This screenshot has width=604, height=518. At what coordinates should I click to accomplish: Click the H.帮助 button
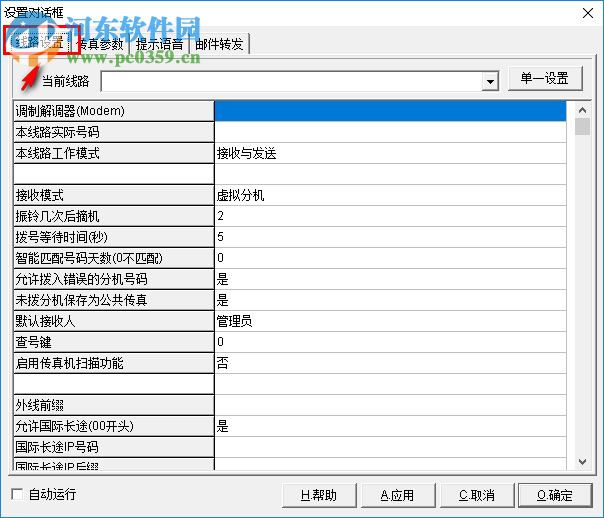[x=319, y=495]
